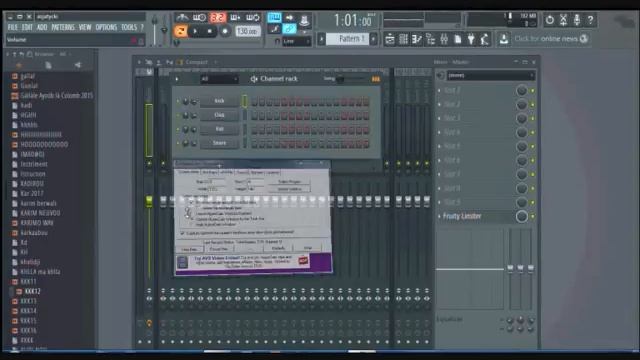The height and width of the screenshot is (360, 640).
Task: Toggle the Snare channel mute LED
Action: pyautogui.click(x=178, y=143)
